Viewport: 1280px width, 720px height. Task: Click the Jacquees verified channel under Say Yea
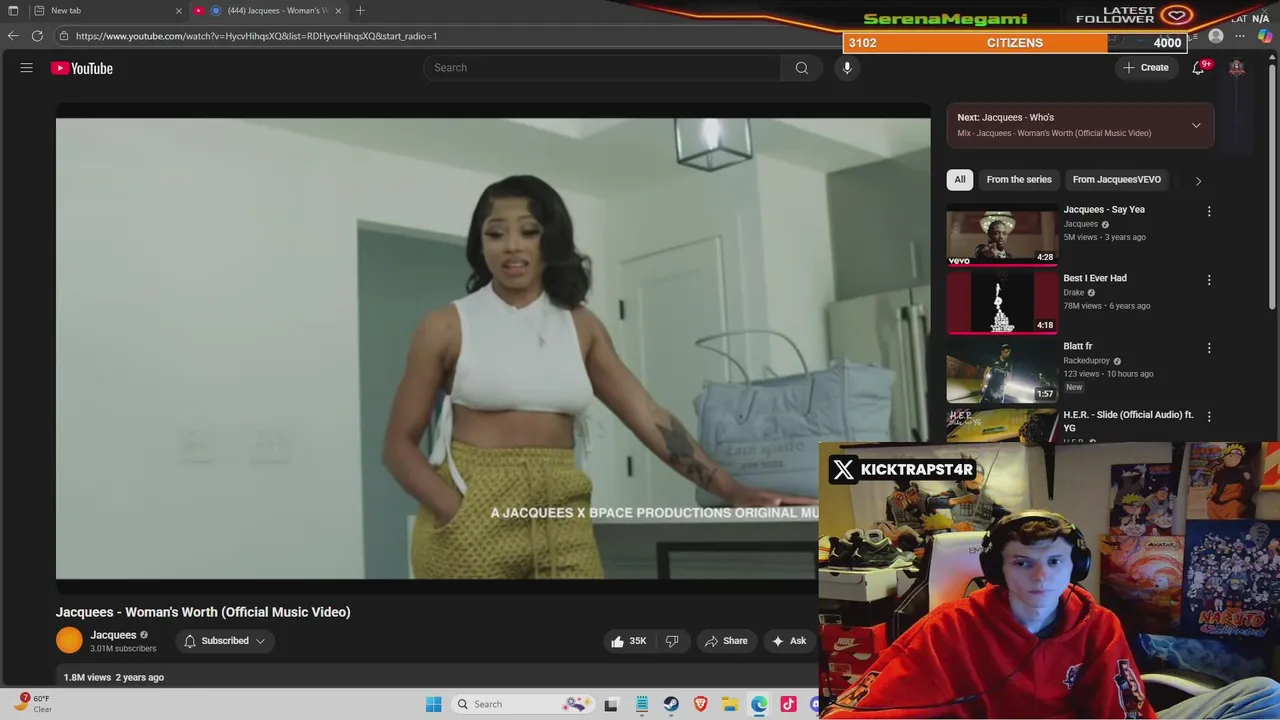coord(1081,224)
